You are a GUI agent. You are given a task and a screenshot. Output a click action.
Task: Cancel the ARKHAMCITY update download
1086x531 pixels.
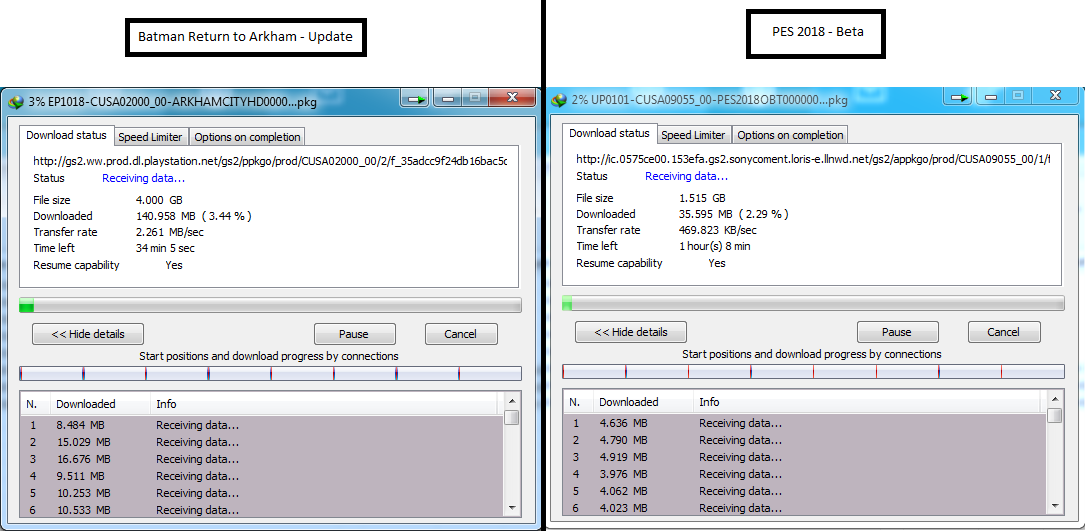pos(460,334)
